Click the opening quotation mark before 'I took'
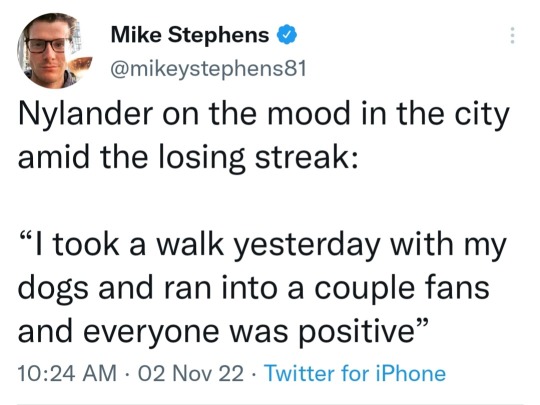The width and height of the screenshot is (540, 405). [x=27, y=237]
